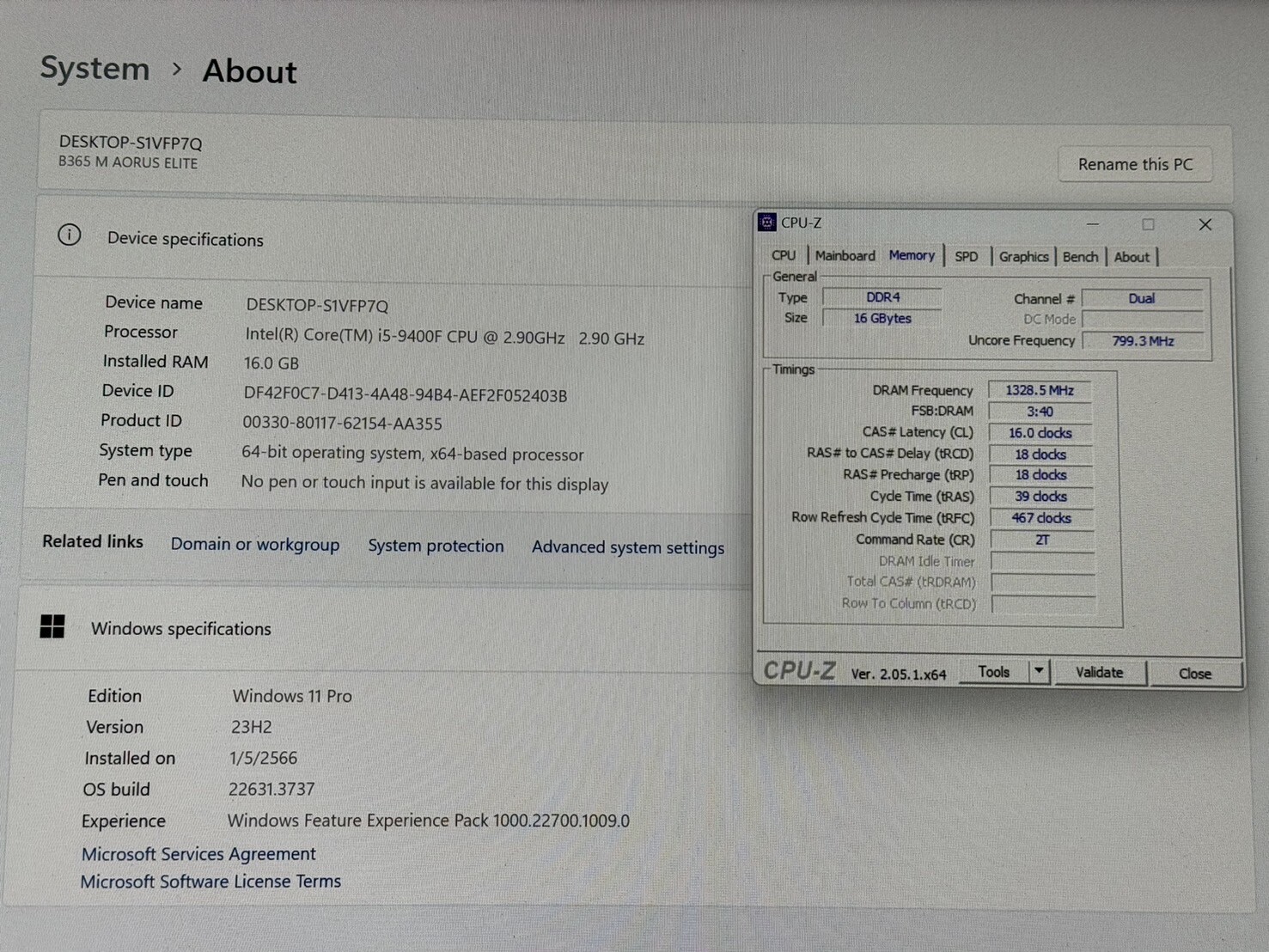Screen dimensions: 1269x952
Task: Click the Experience pack version text
Action: coord(428,821)
